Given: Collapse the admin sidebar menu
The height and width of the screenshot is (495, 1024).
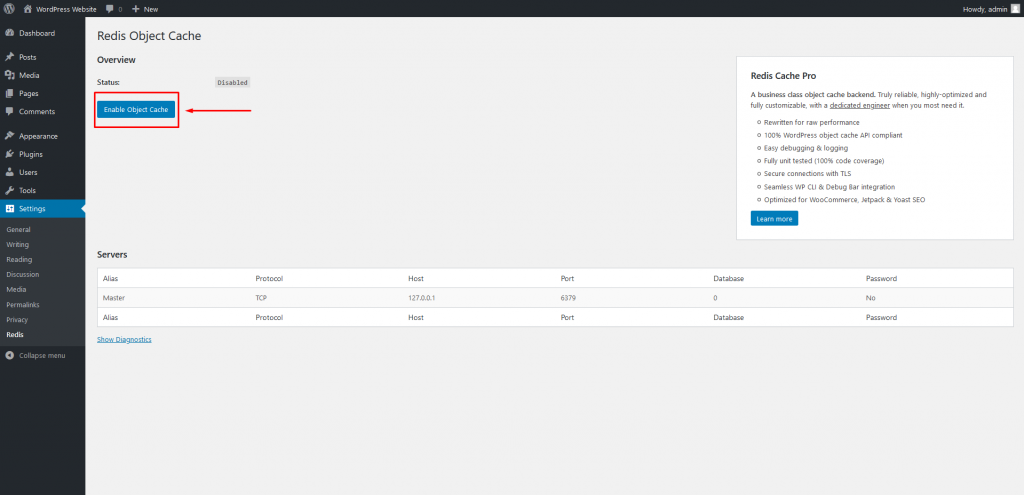Looking at the screenshot, I should [42, 355].
